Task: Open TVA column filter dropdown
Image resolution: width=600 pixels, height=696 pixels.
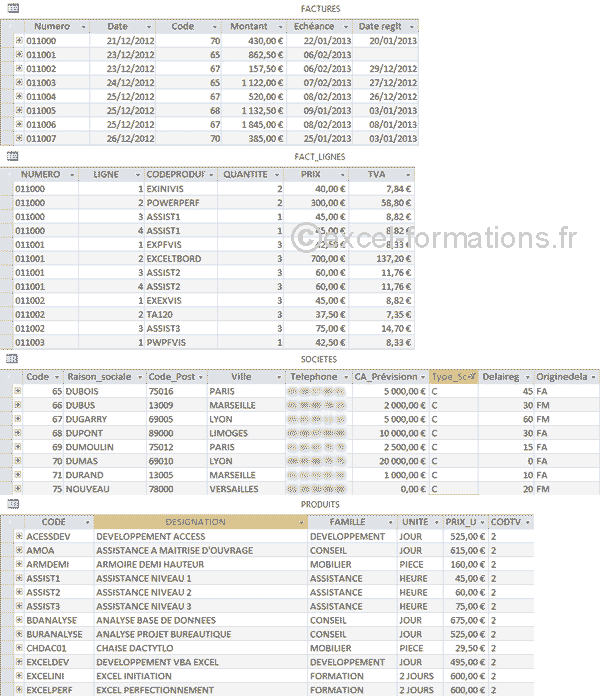Action: tap(408, 175)
